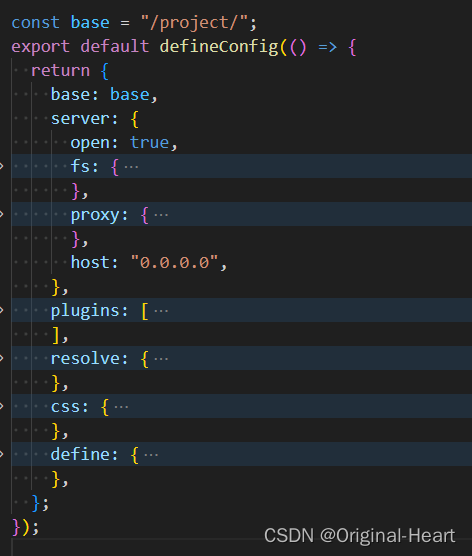Click the "0.0.0.0" string value

[x=174, y=262]
